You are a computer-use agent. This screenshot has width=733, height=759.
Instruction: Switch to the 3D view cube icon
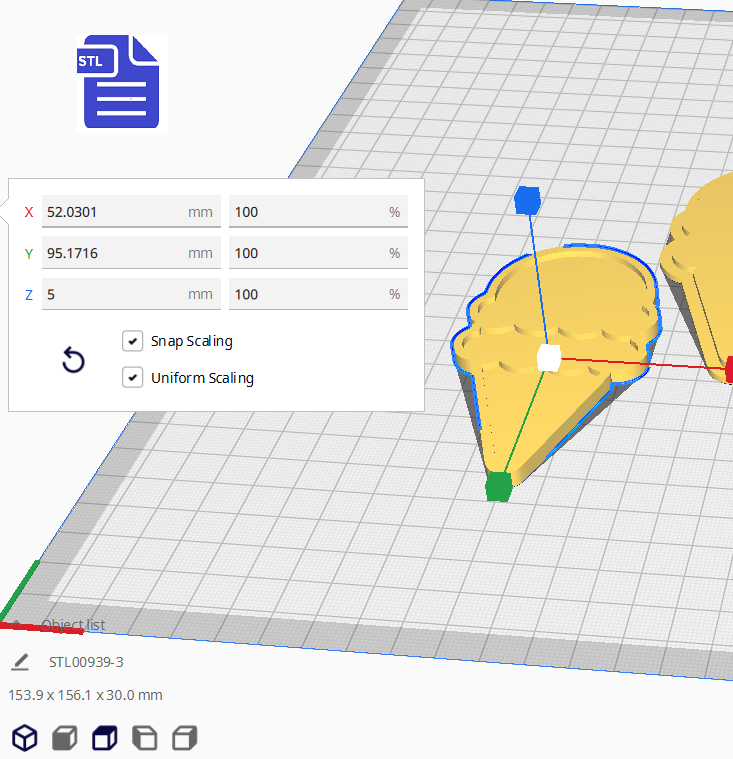[x=24, y=739]
